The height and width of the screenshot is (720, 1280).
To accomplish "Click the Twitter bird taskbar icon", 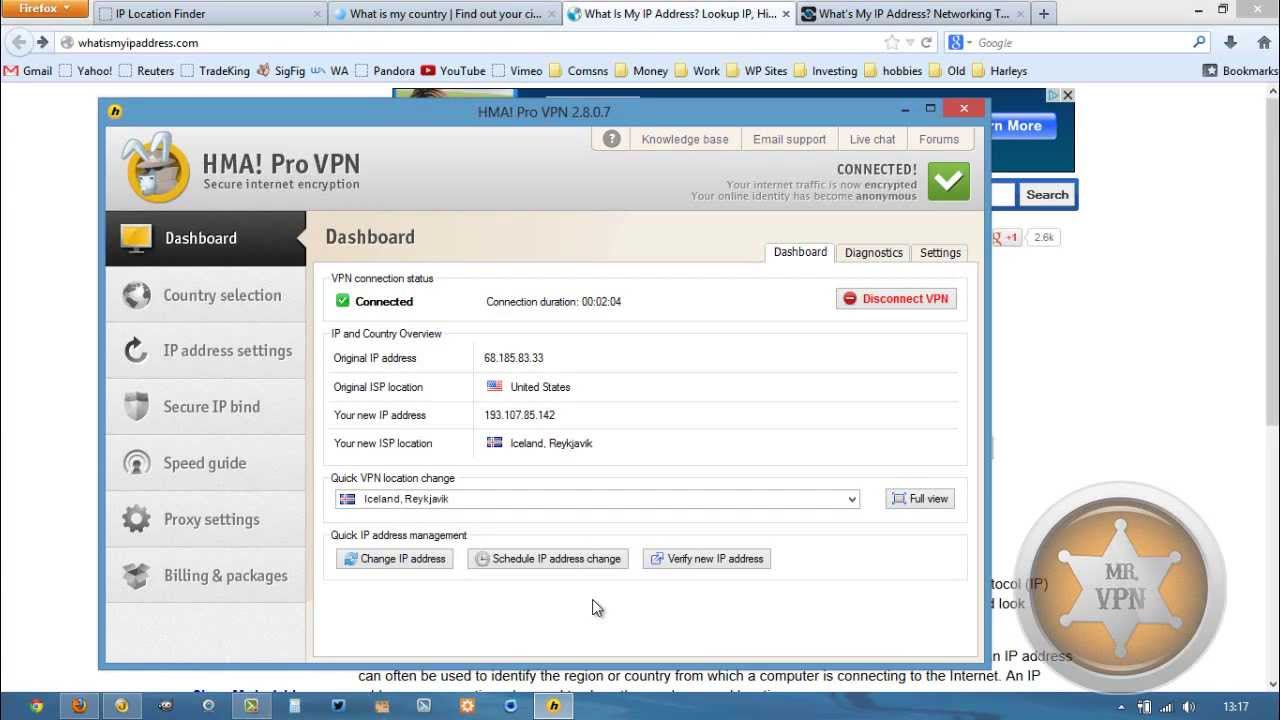I will coord(338,706).
